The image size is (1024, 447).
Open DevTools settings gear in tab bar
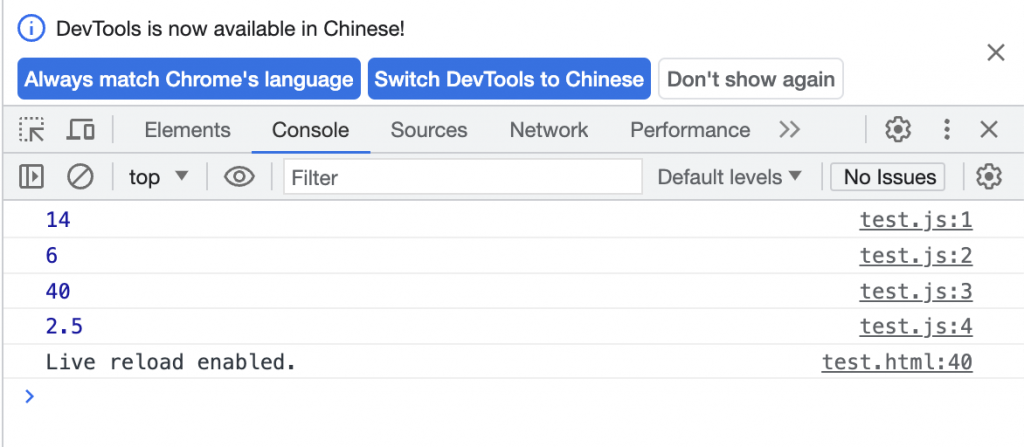click(x=898, y=130)
